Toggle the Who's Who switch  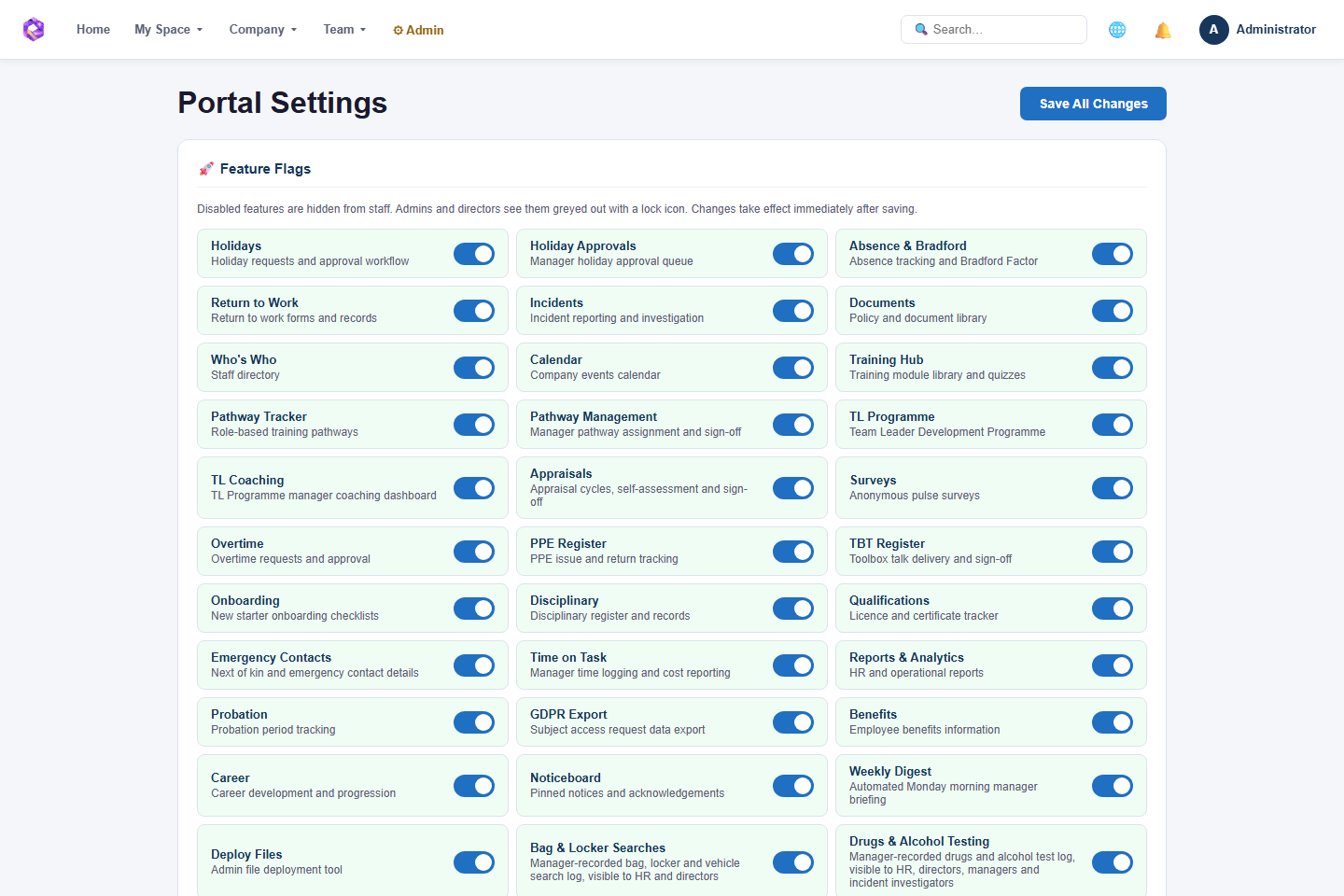(474, 368)
